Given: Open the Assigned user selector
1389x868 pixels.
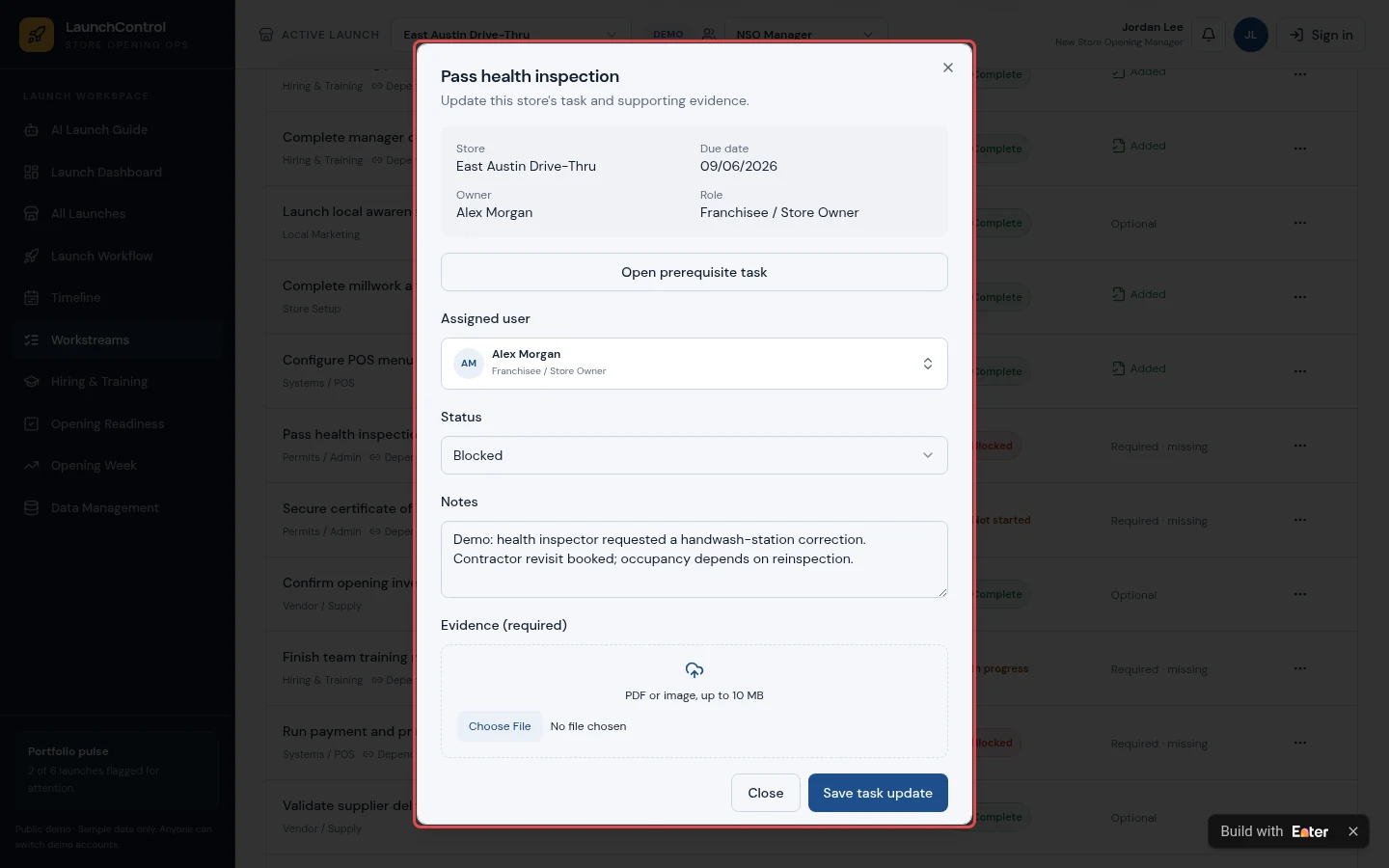Looking at the screenshot, I should click(x=694, y=364).
